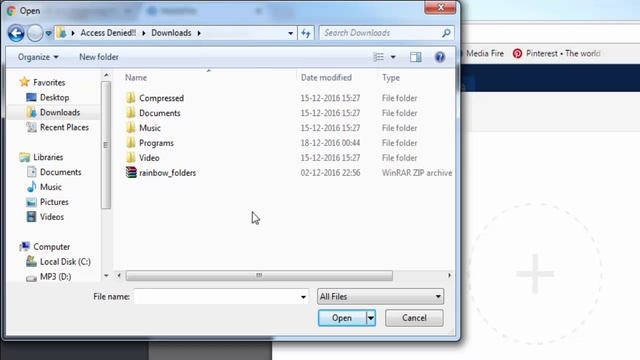This screenshot has width=640, height=360.
Task: Expand the view options dropdown arrow
Action: point(393,57)
